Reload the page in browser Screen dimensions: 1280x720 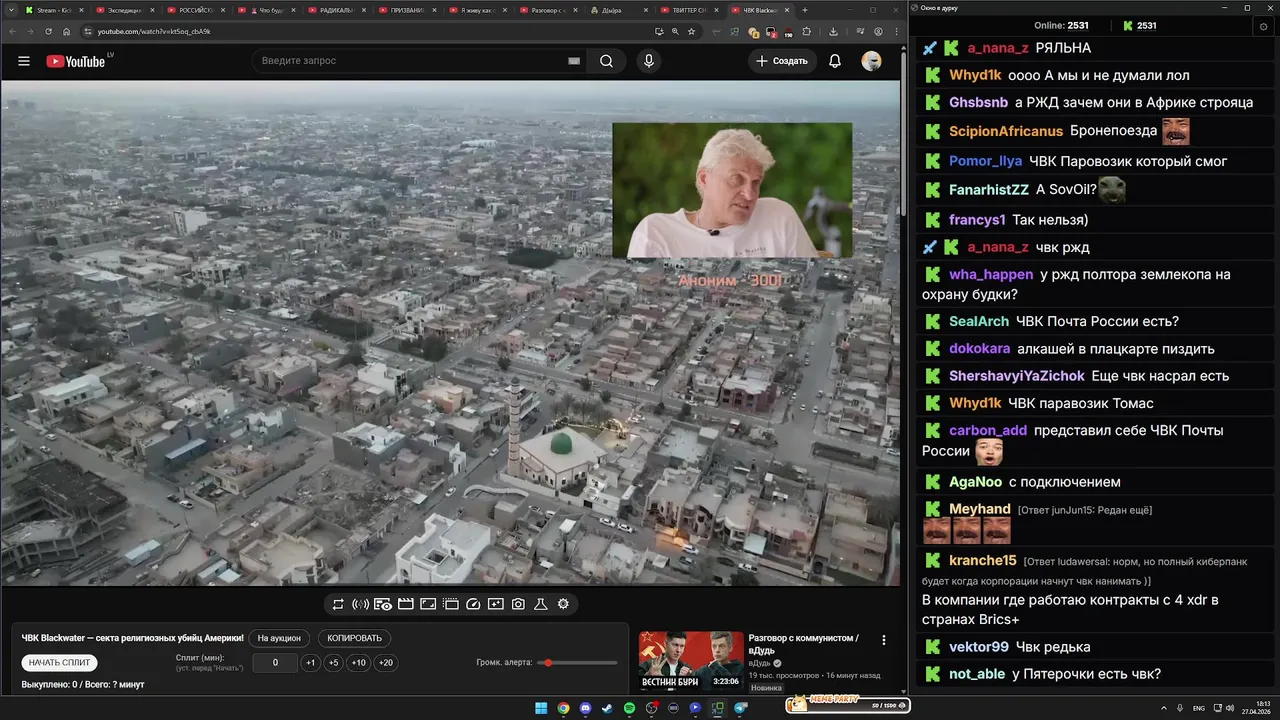click(x=48, y=31)
